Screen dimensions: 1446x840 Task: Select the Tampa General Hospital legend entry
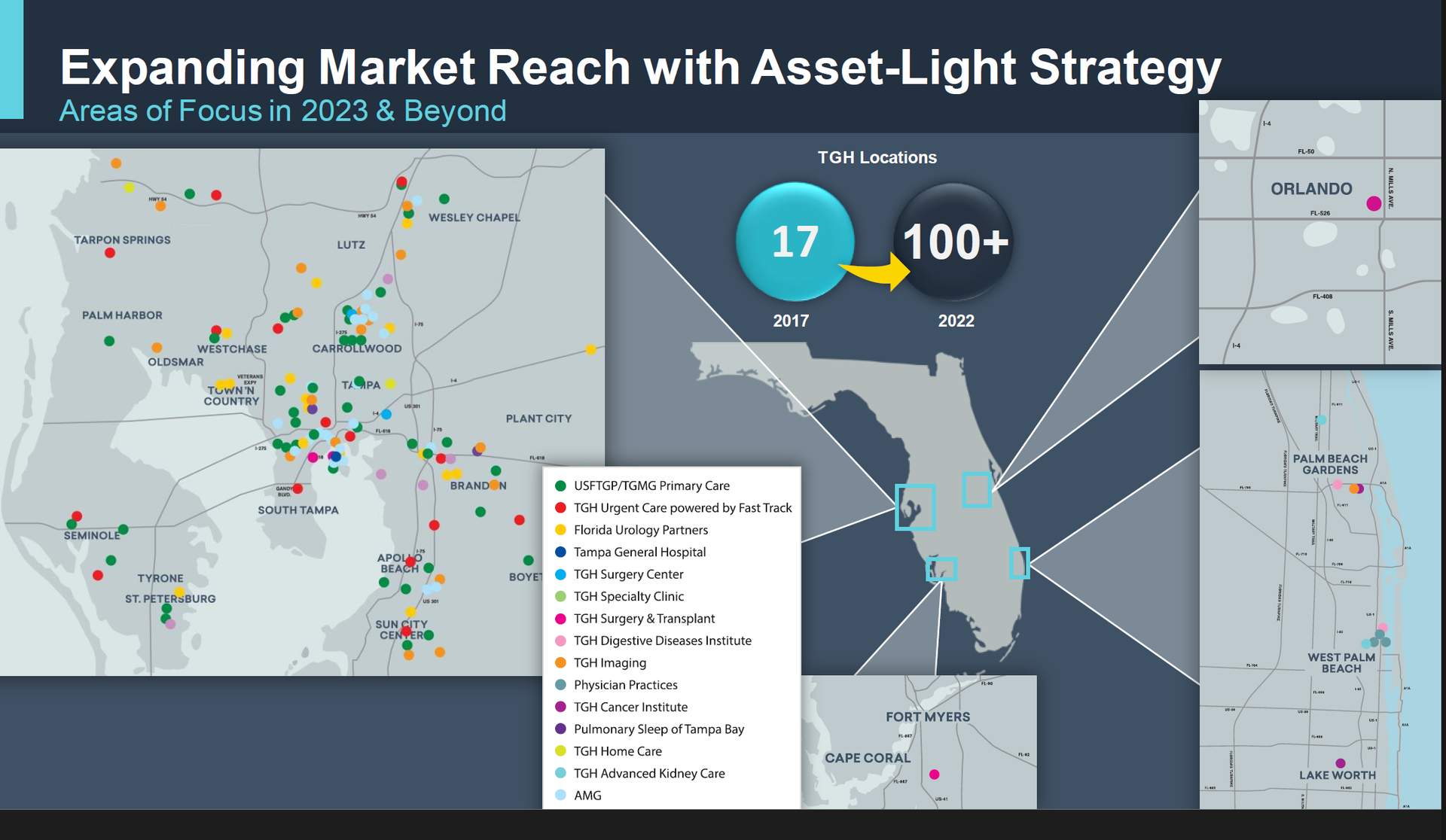click(639, 552)
